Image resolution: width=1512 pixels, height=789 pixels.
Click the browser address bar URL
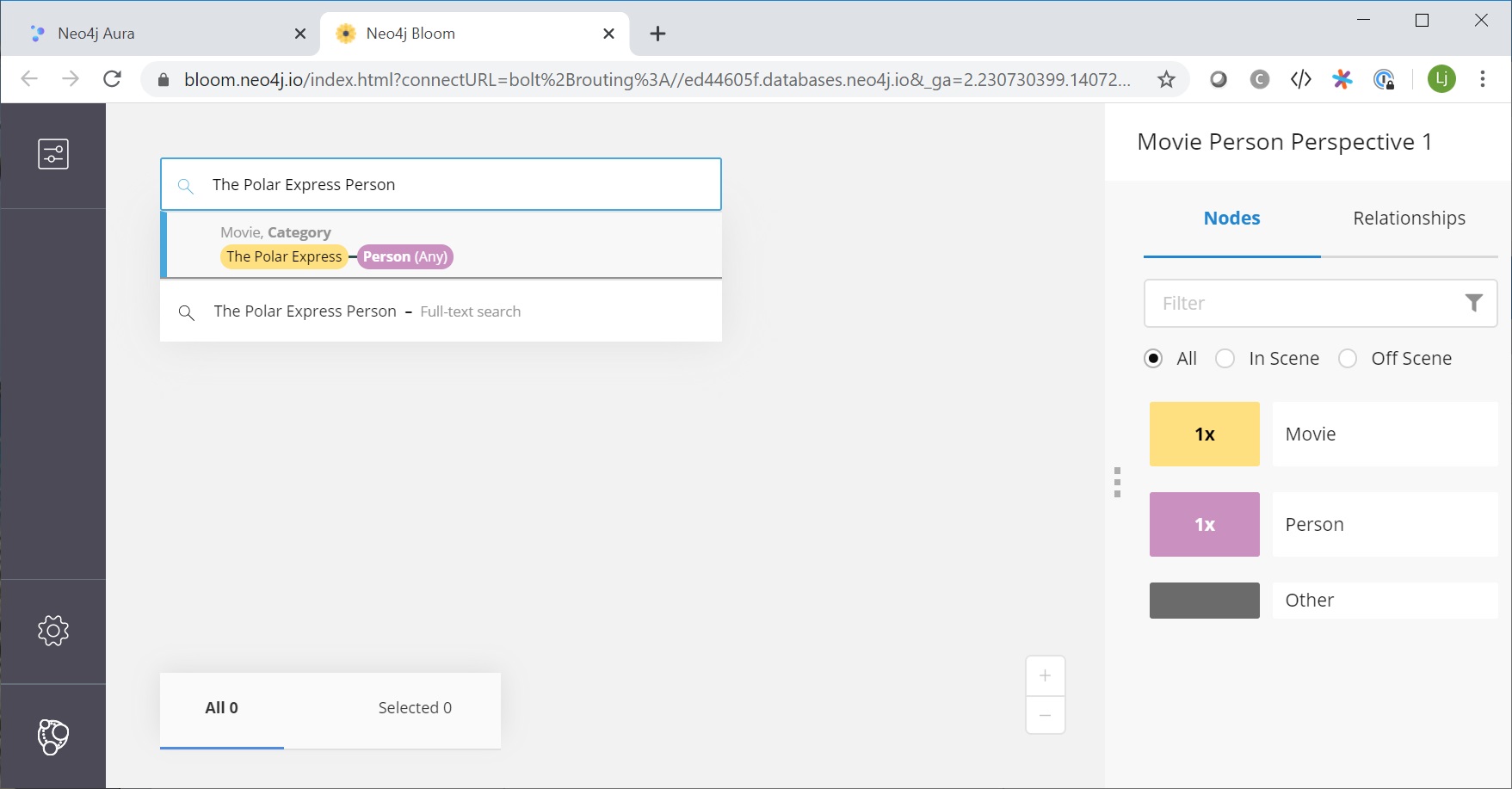[x=657, y=80]
